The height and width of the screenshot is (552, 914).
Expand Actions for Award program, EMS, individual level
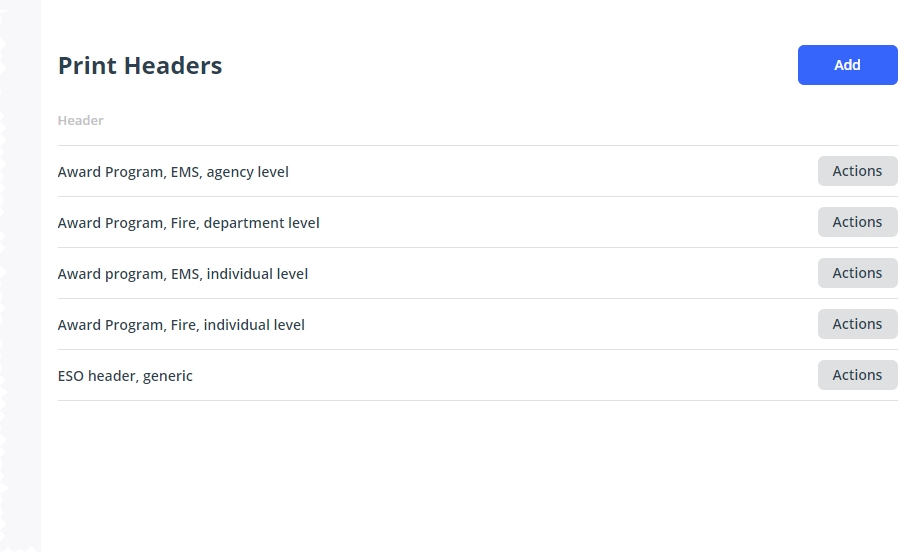(857, 273)
